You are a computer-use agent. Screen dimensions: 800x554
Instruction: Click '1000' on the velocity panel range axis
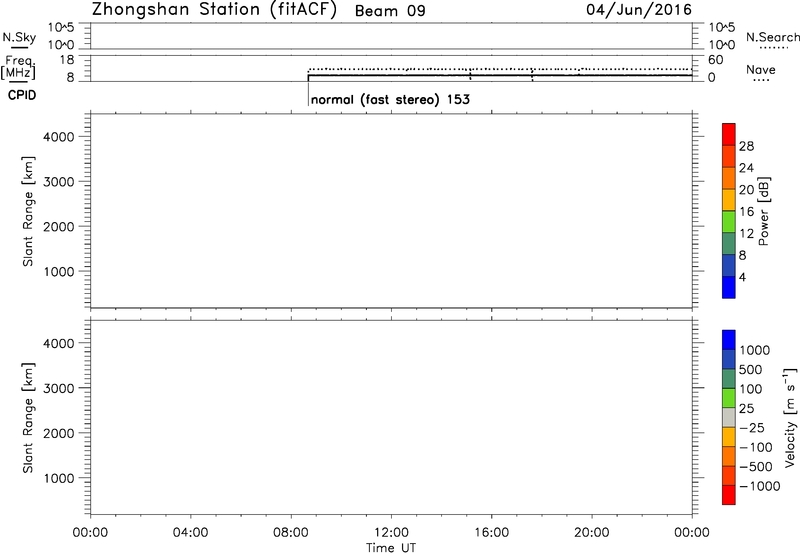tap(58, 478)
